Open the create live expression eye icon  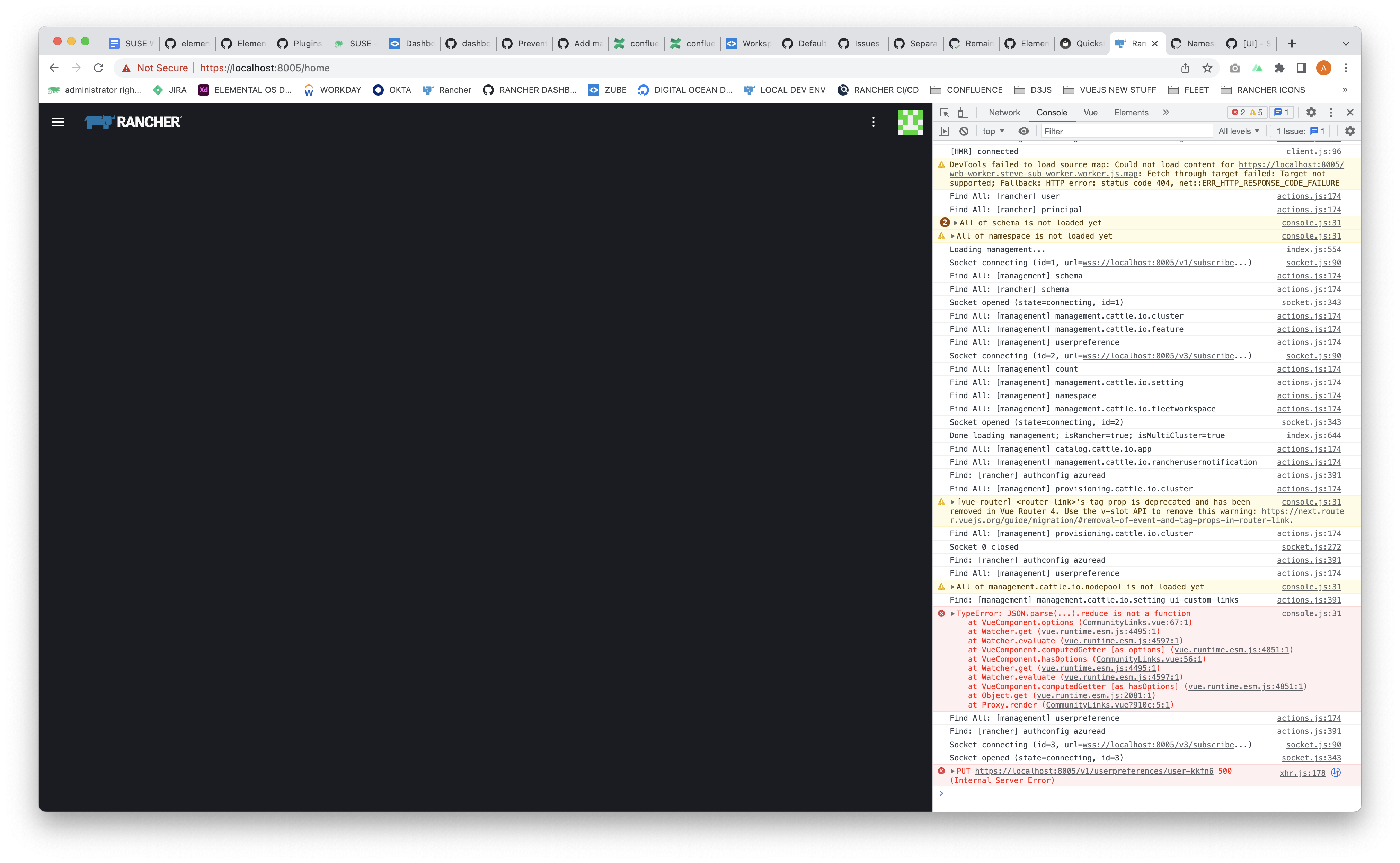1023,131
